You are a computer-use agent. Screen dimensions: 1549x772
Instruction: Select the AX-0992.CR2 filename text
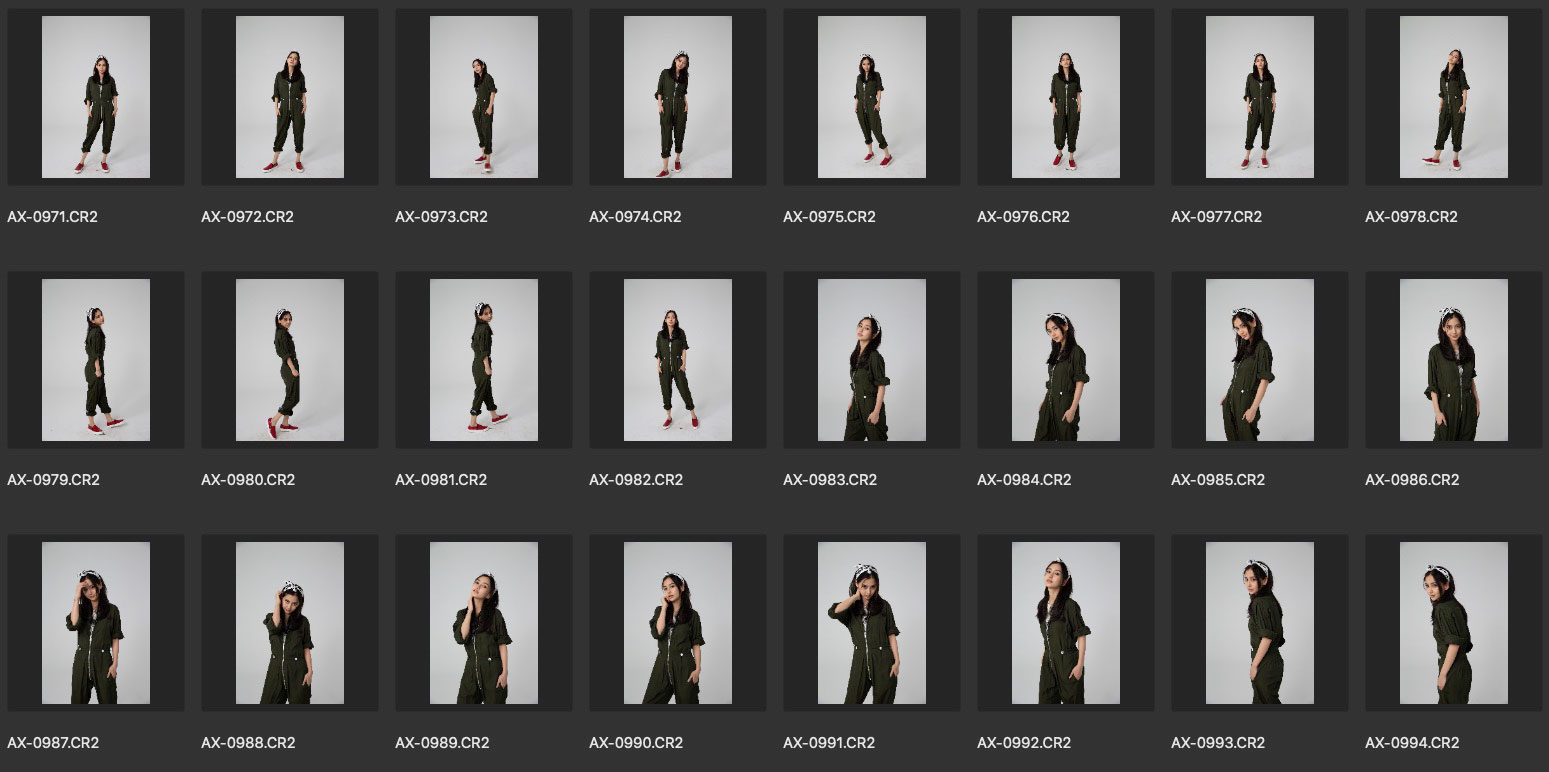coord(1024,743)
